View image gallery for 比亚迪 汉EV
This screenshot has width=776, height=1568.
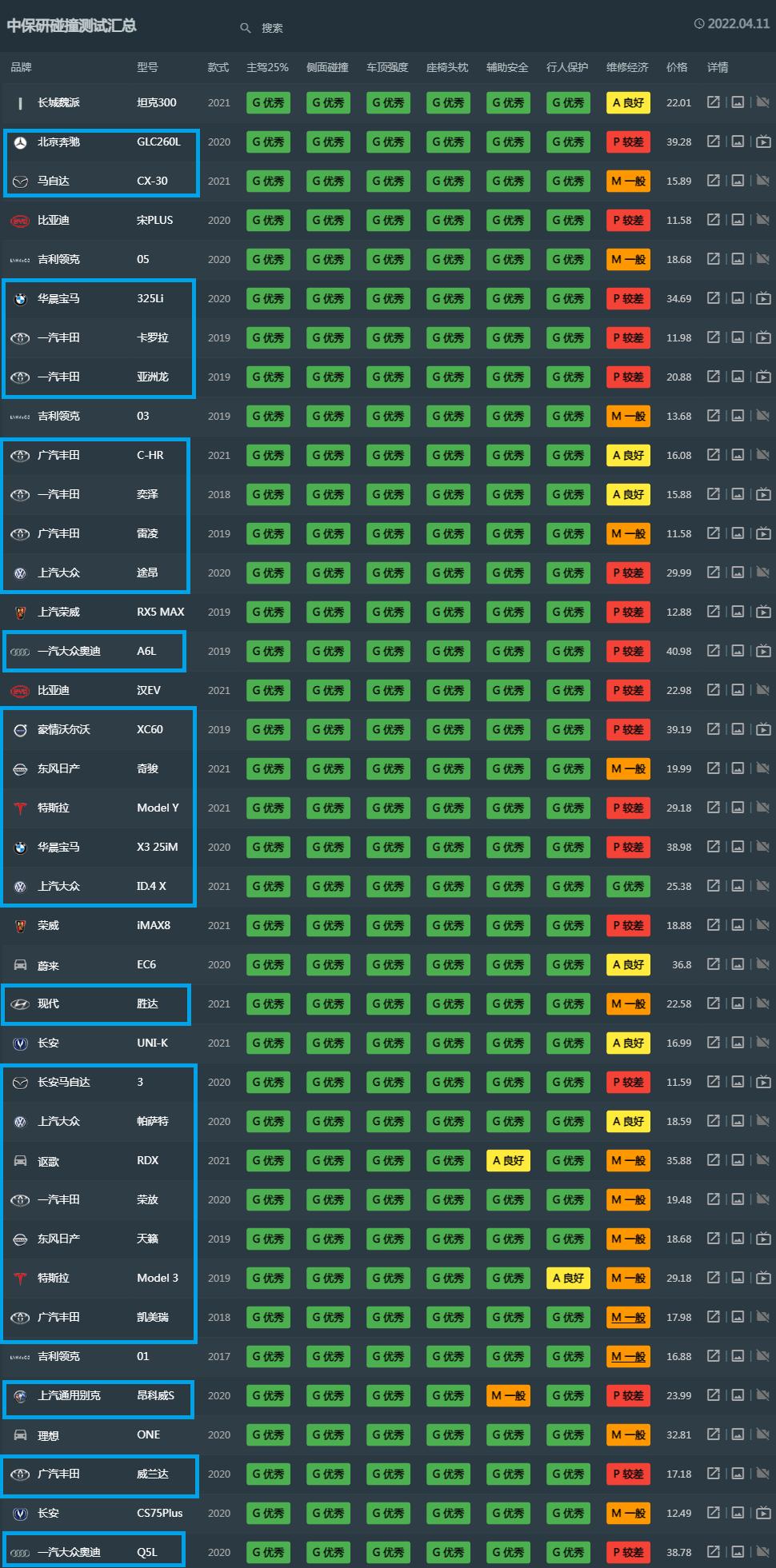[x=738, y=690]
